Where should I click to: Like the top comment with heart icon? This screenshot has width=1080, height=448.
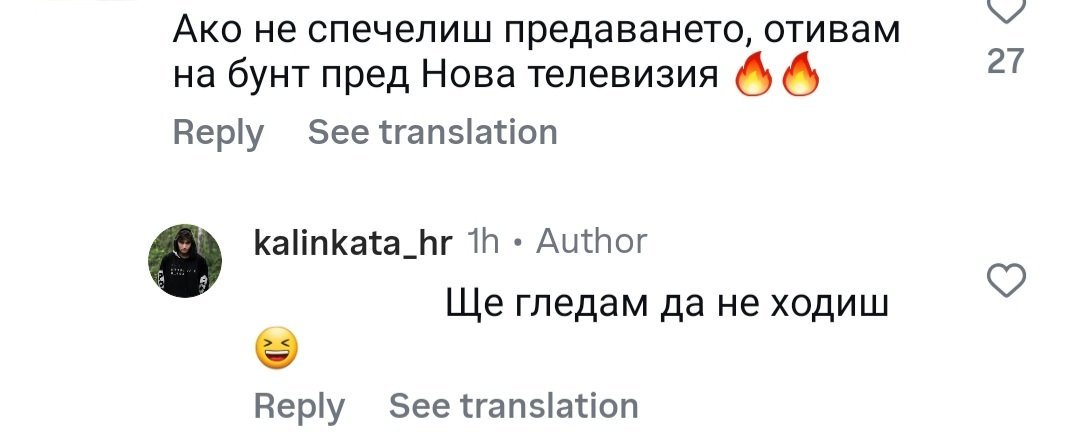pyautogui.click(x=1005, y=10)
